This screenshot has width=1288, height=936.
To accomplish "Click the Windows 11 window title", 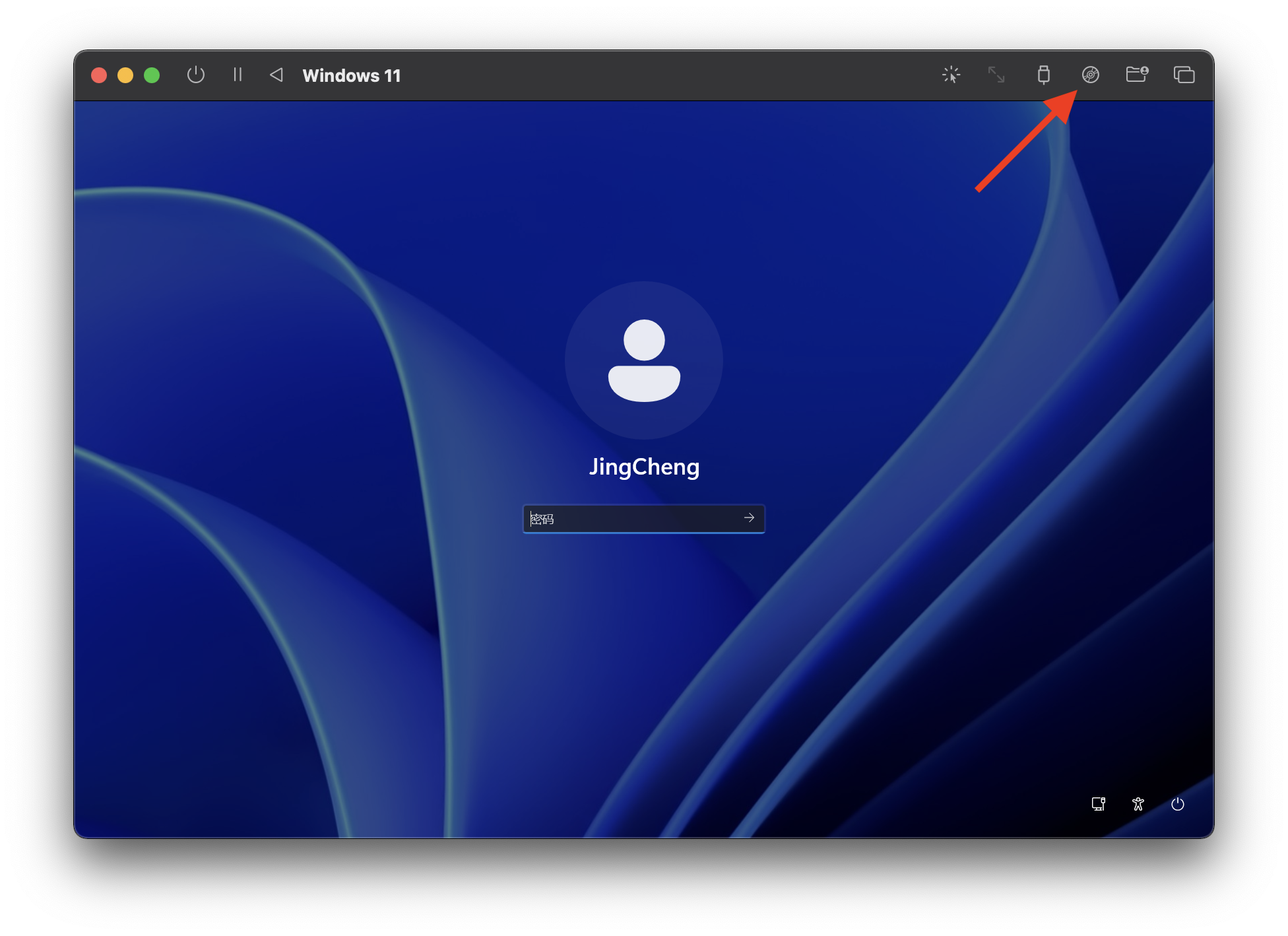I will pyautogui.click(x=352, y=75).
